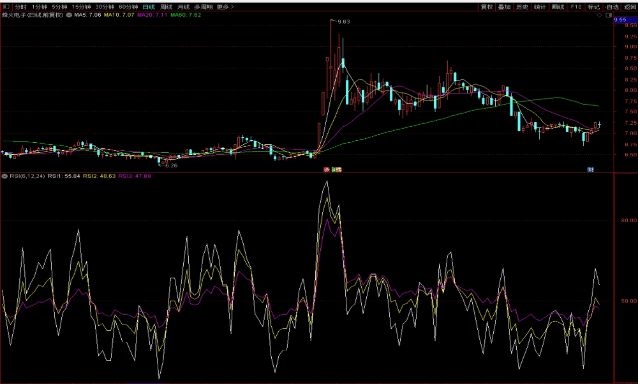Expand the 更多 timeframe options
This screenshot has width=640, height=384.
tap(225, 7)
